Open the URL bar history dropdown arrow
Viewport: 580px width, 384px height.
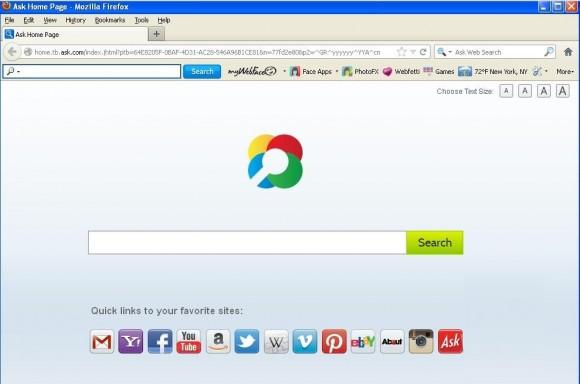[x=413, y=52]
